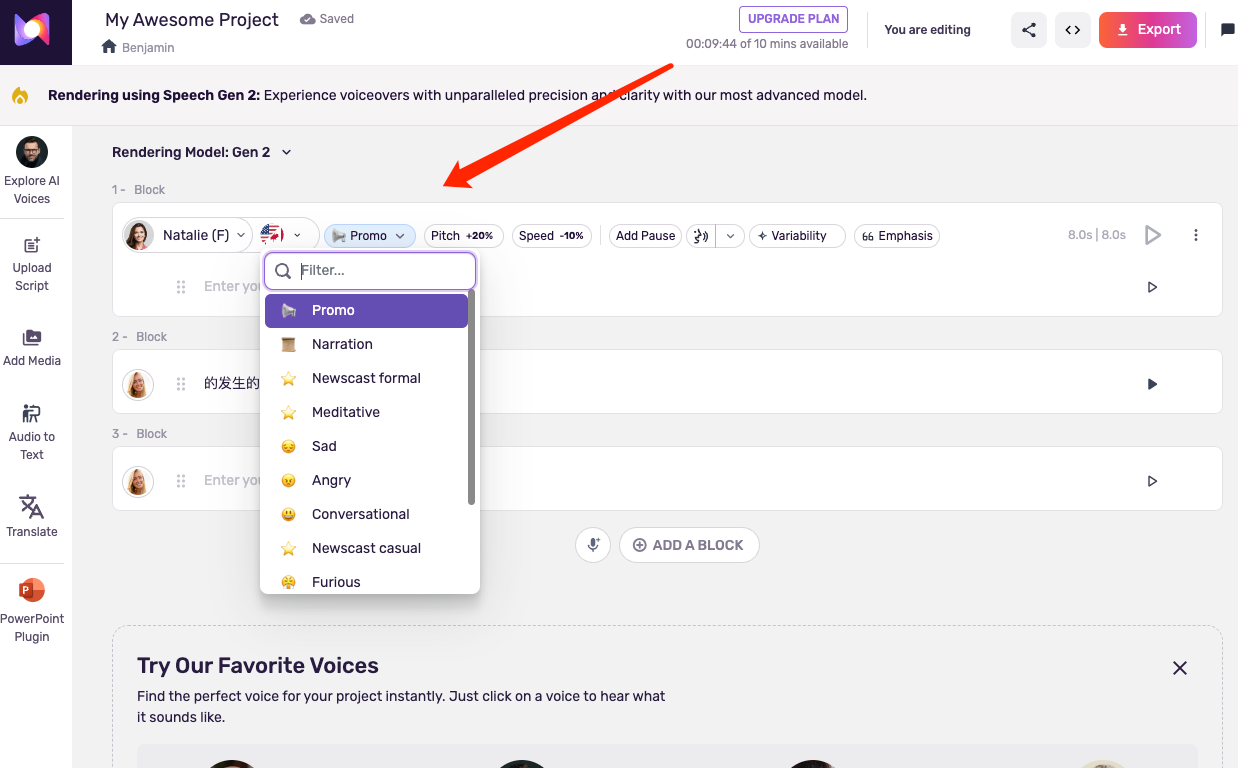The height and width of the screenshot is (768, 1238).
Task: Click the share icon in header
Action: click(1029, 30)
